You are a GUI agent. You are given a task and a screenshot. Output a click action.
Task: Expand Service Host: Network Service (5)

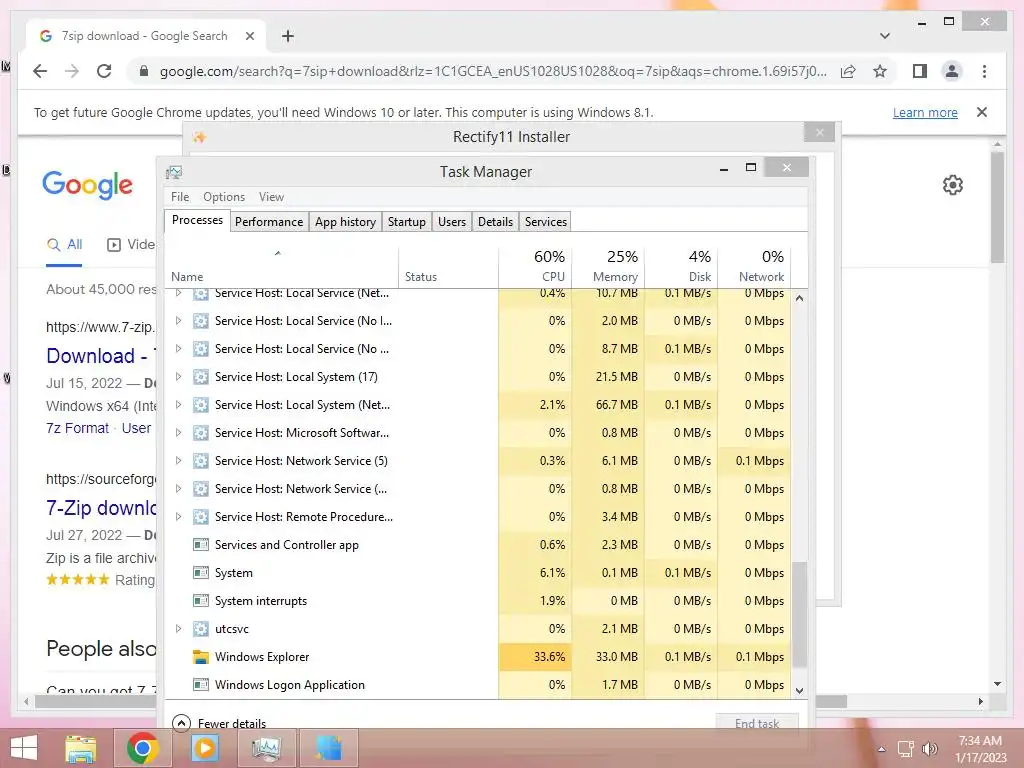(x=178, y=460)
